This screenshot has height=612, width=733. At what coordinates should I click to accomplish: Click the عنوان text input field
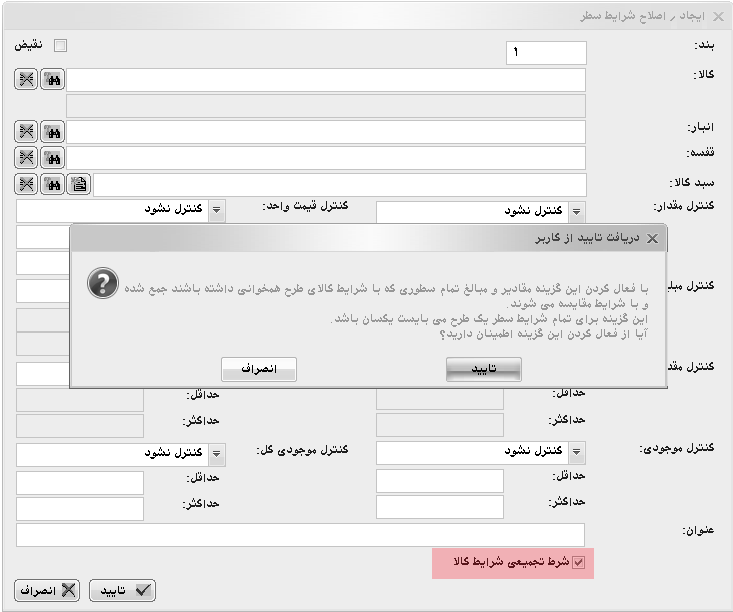coord(300,535)
